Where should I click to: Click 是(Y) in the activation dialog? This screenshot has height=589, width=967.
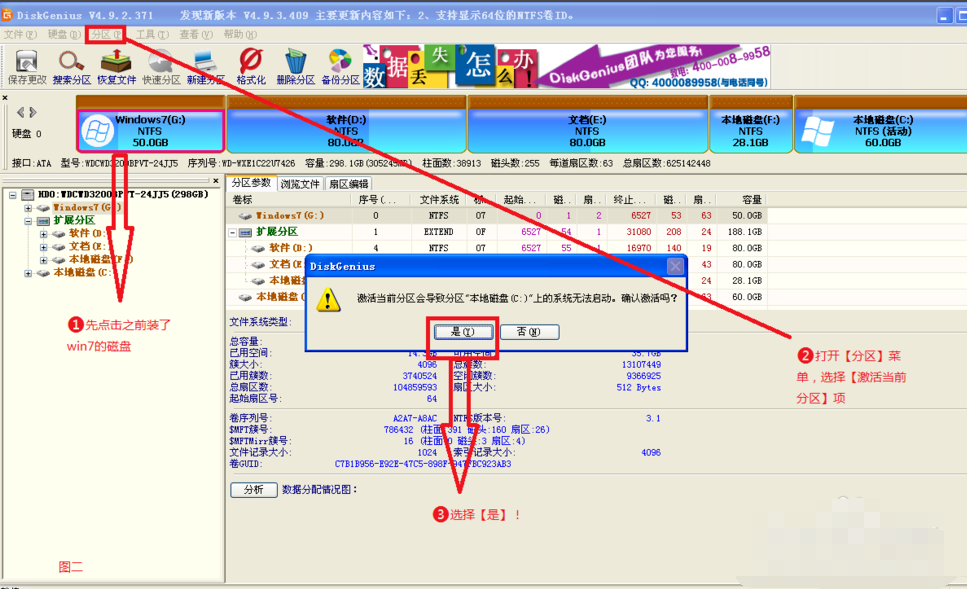(x=462, y=331)
